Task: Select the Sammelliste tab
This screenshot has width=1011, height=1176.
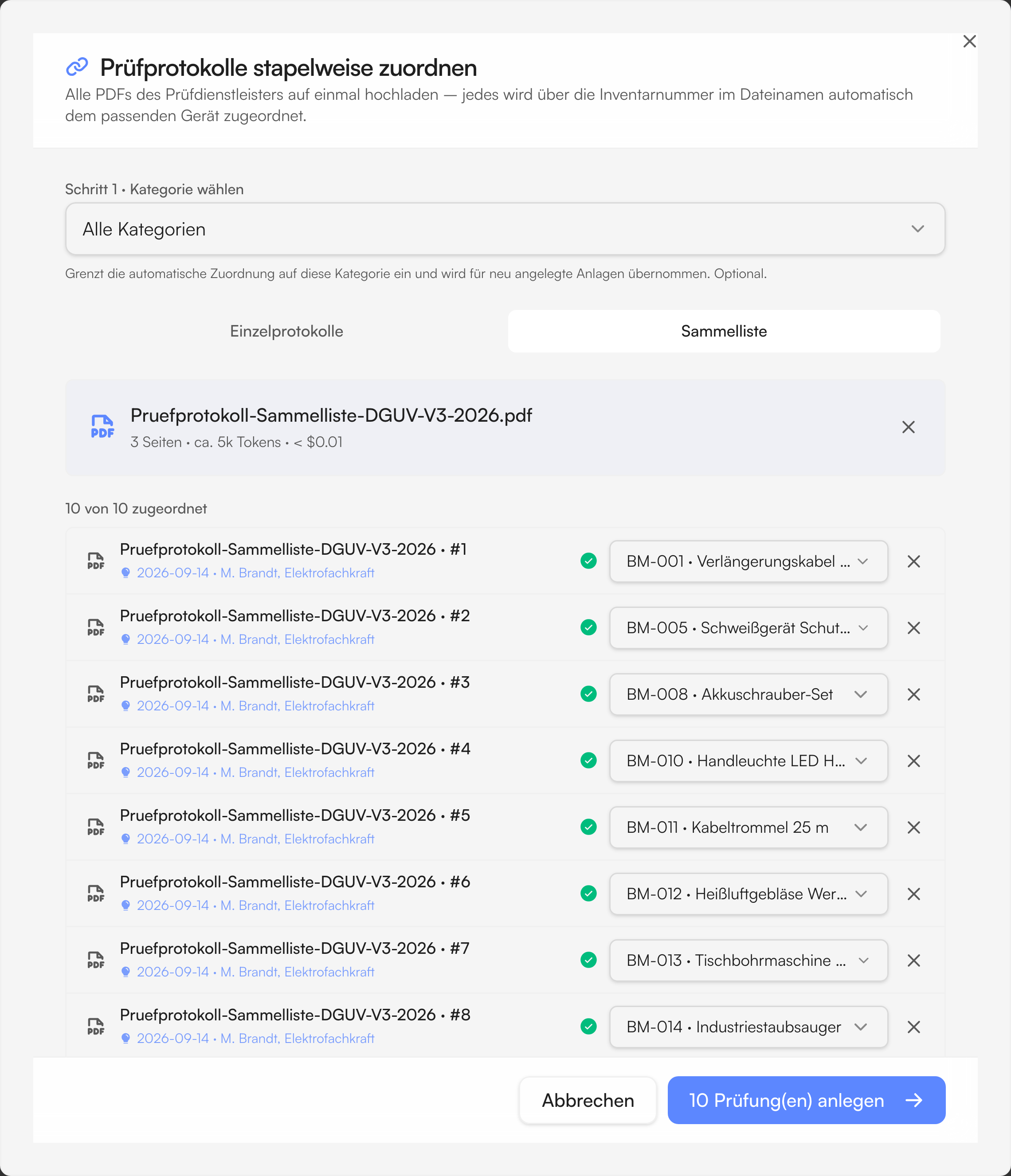Action: [724, 331]
